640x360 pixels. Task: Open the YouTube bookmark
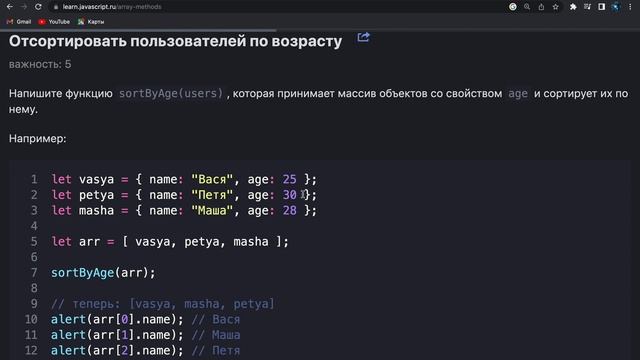tap(54, 22)
